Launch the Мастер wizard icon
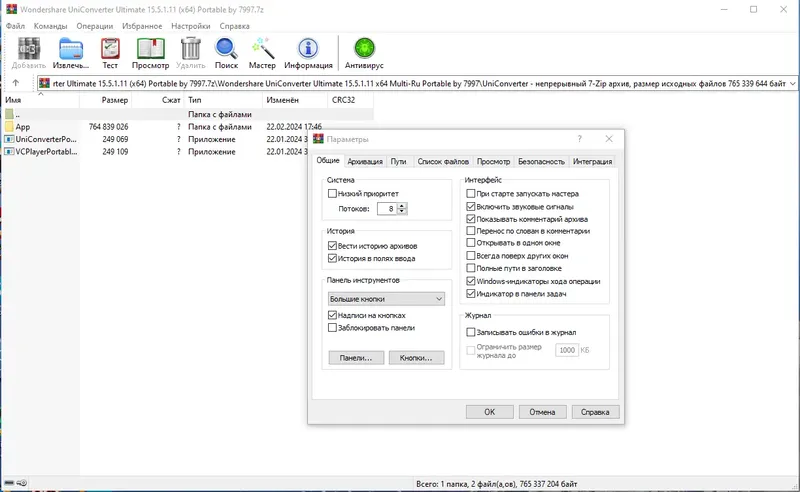The height and width of the screenshot is (492, 800). pos(263,49)
